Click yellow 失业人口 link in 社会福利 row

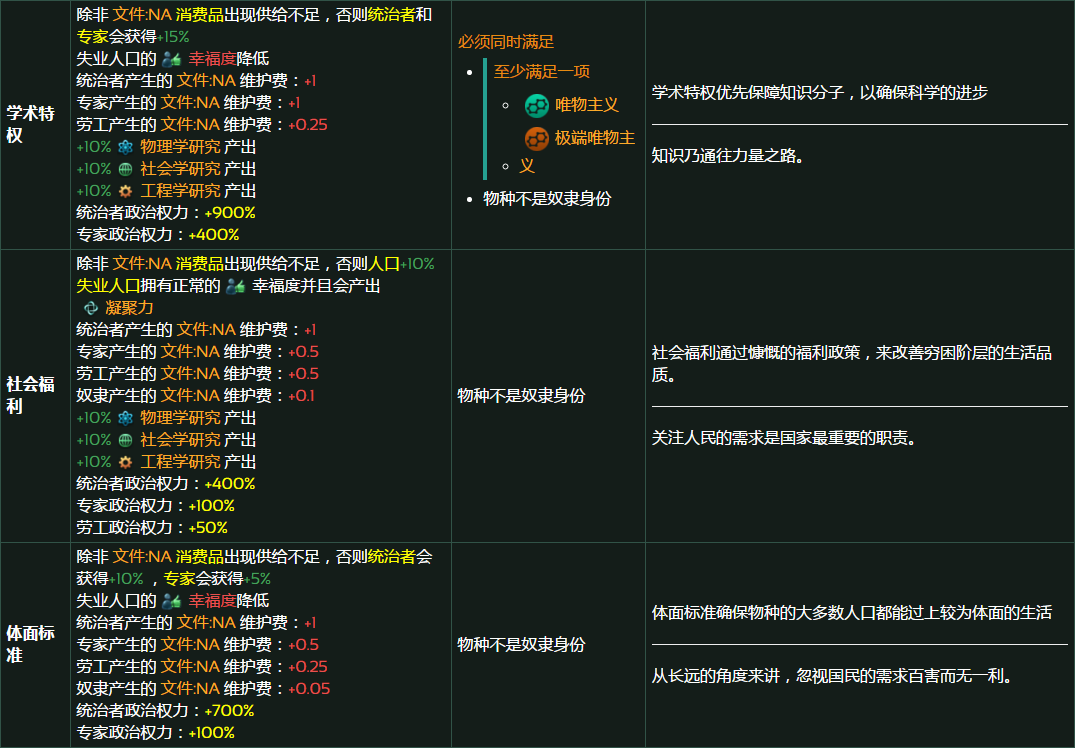coord(108,286)
